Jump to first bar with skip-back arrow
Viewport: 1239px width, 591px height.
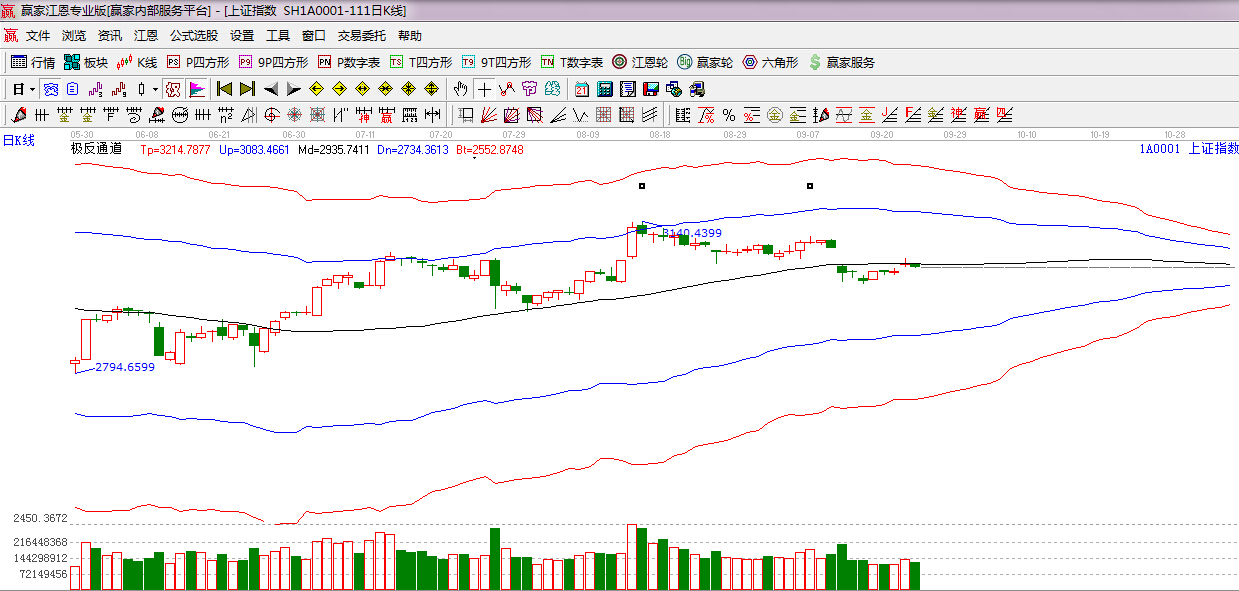[x=224, y=89]
